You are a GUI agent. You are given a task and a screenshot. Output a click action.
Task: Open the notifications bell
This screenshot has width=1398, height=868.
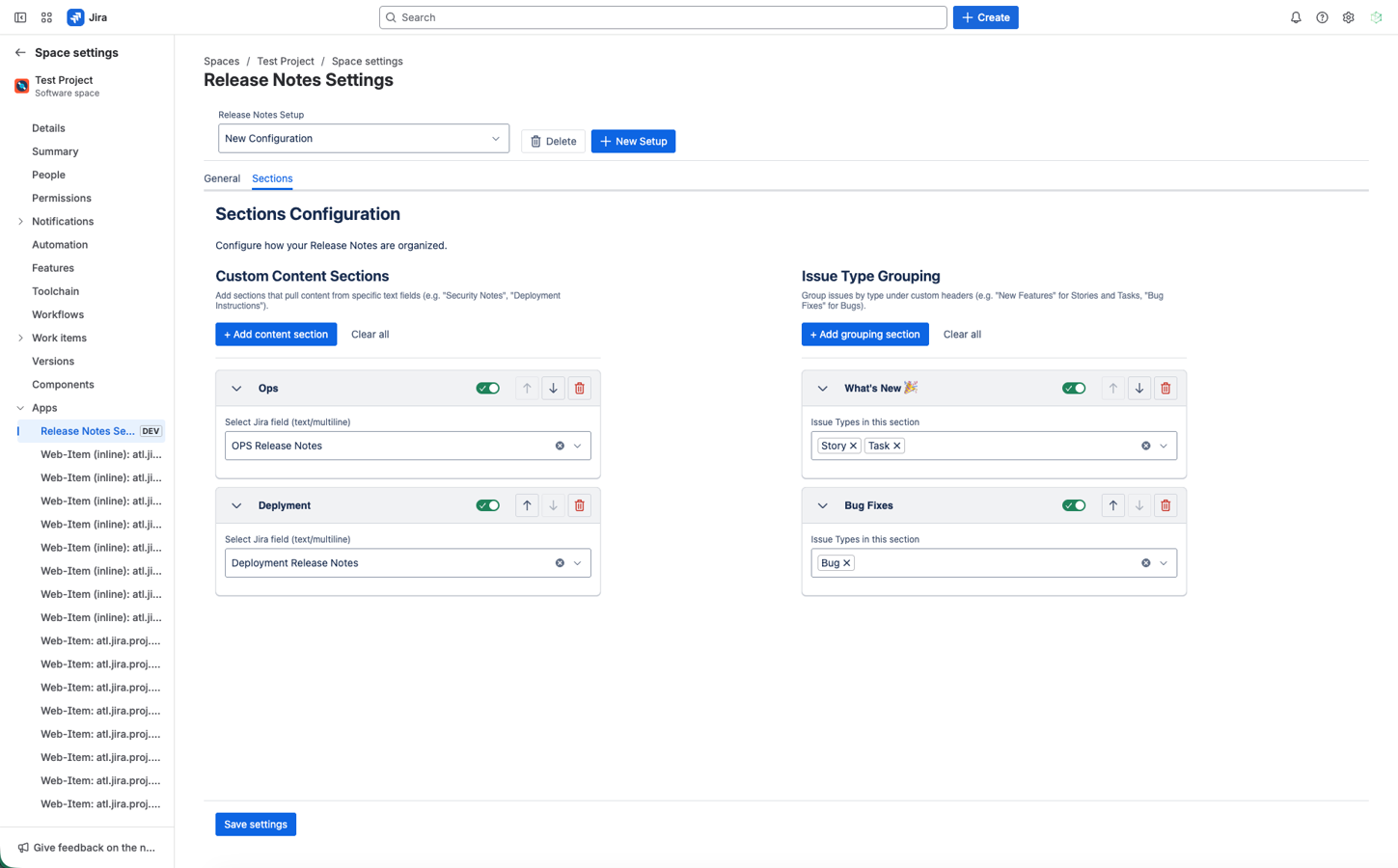pos(1296,17)
